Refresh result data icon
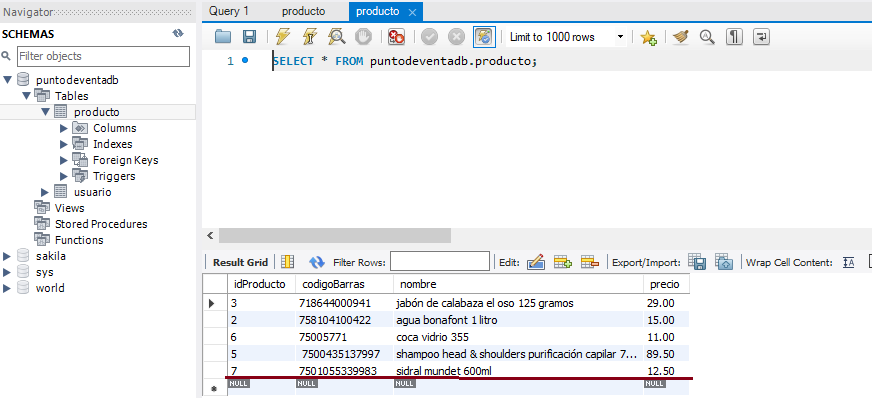This screenshot has width=872, height=398. pyautogui.click(x=317, y=262)
